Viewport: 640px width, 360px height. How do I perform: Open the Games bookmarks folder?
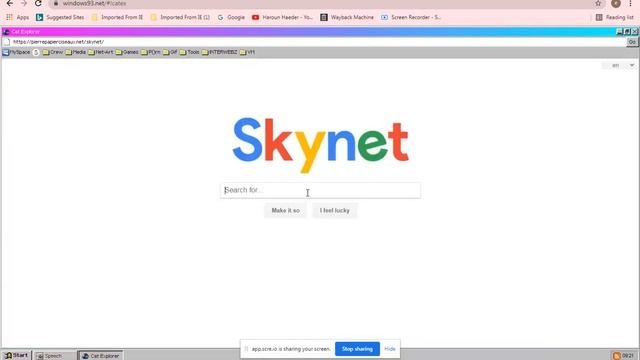click(127, 52)
